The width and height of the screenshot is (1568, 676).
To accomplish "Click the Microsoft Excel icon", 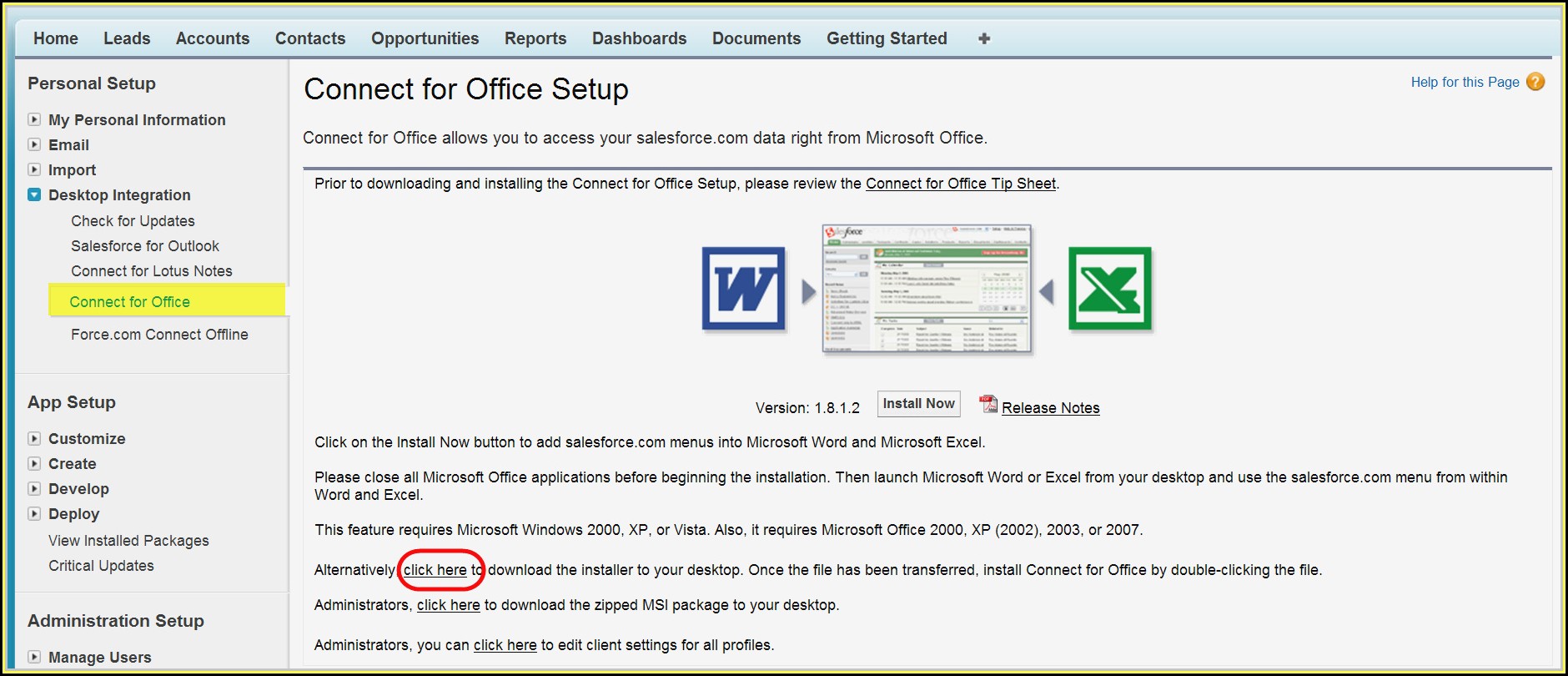I will click(1110, 289).
